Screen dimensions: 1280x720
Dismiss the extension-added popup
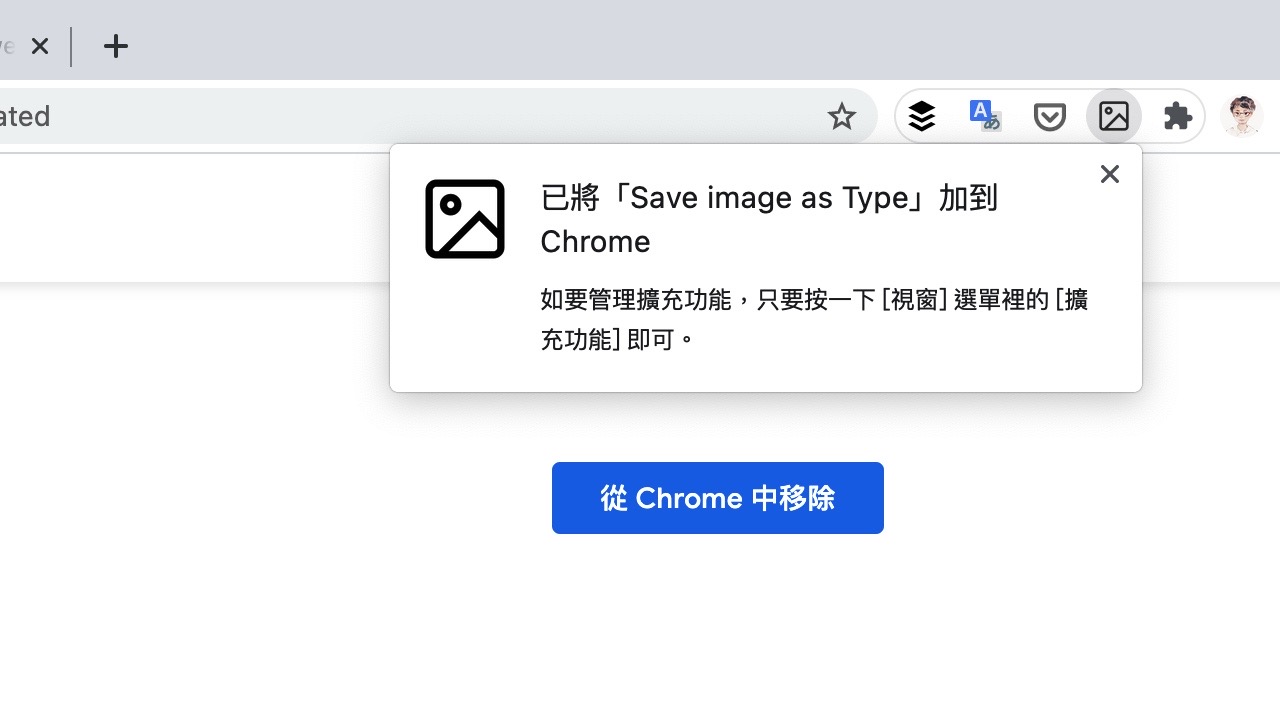[x=1109, y=174]
